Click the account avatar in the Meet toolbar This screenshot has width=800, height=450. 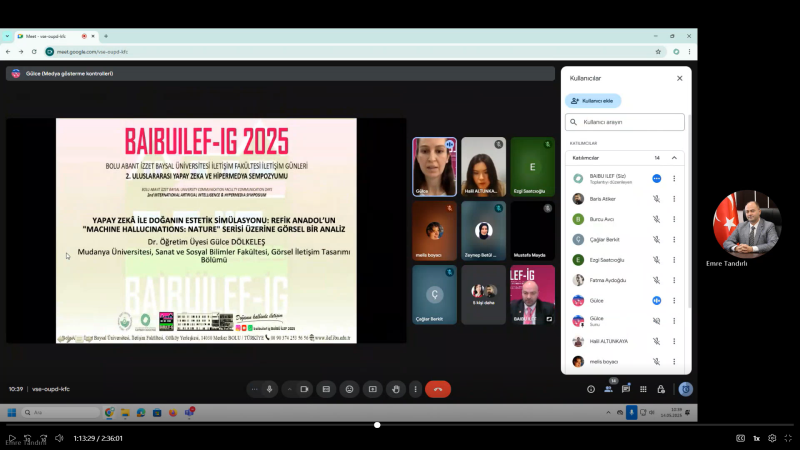click(686, 389)
